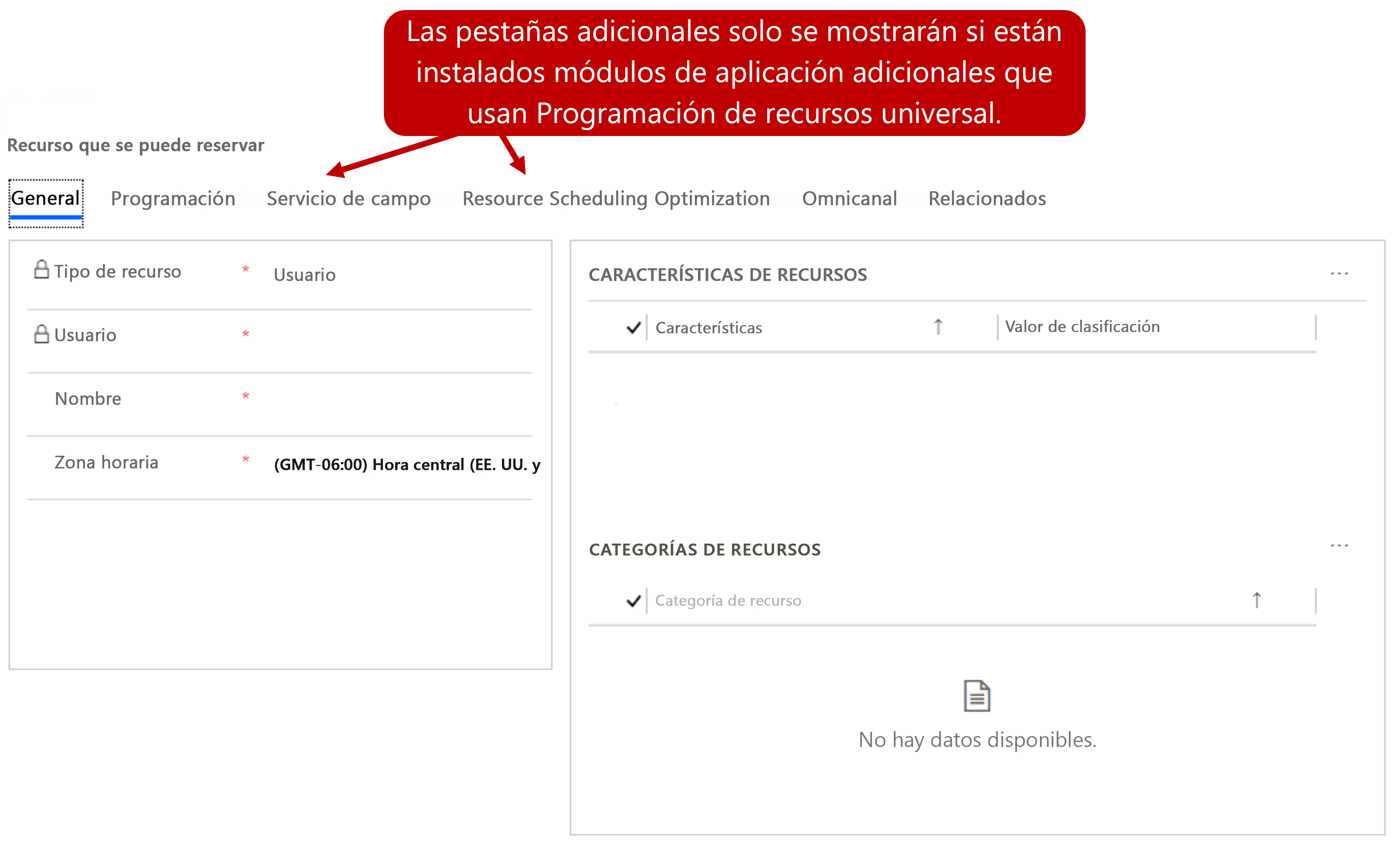Click the Categoría de recurso column header
The width and height of the screenshot is (1400, 847).
728,601
